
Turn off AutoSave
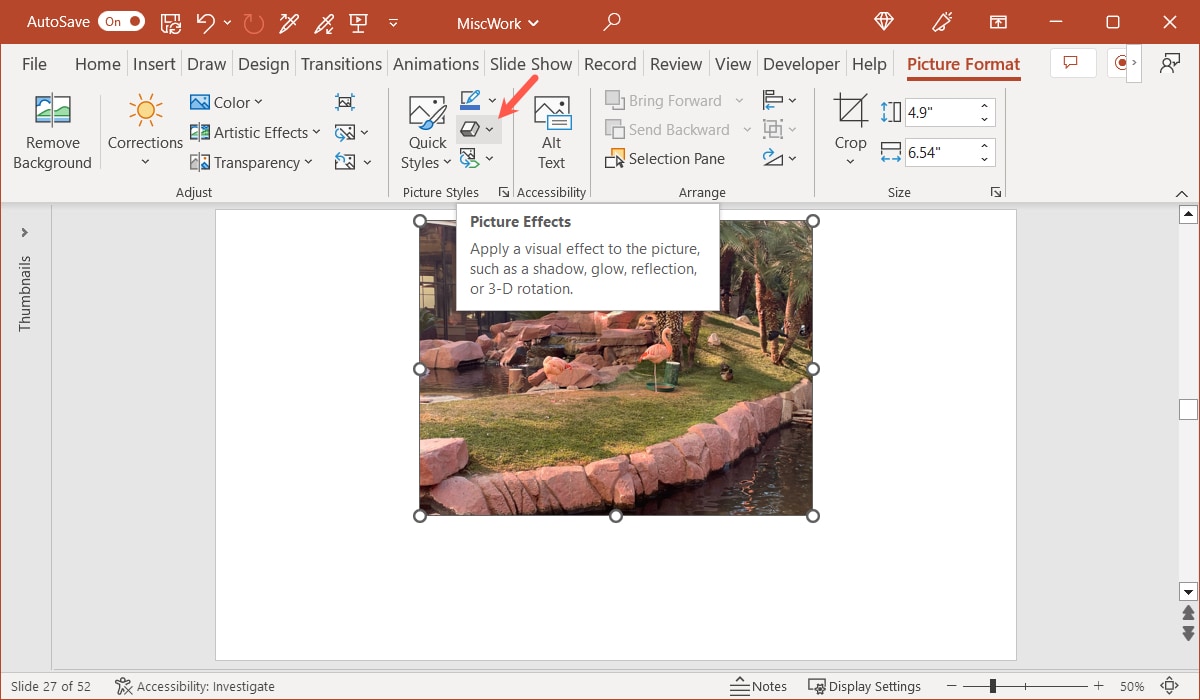coord(120,21)
